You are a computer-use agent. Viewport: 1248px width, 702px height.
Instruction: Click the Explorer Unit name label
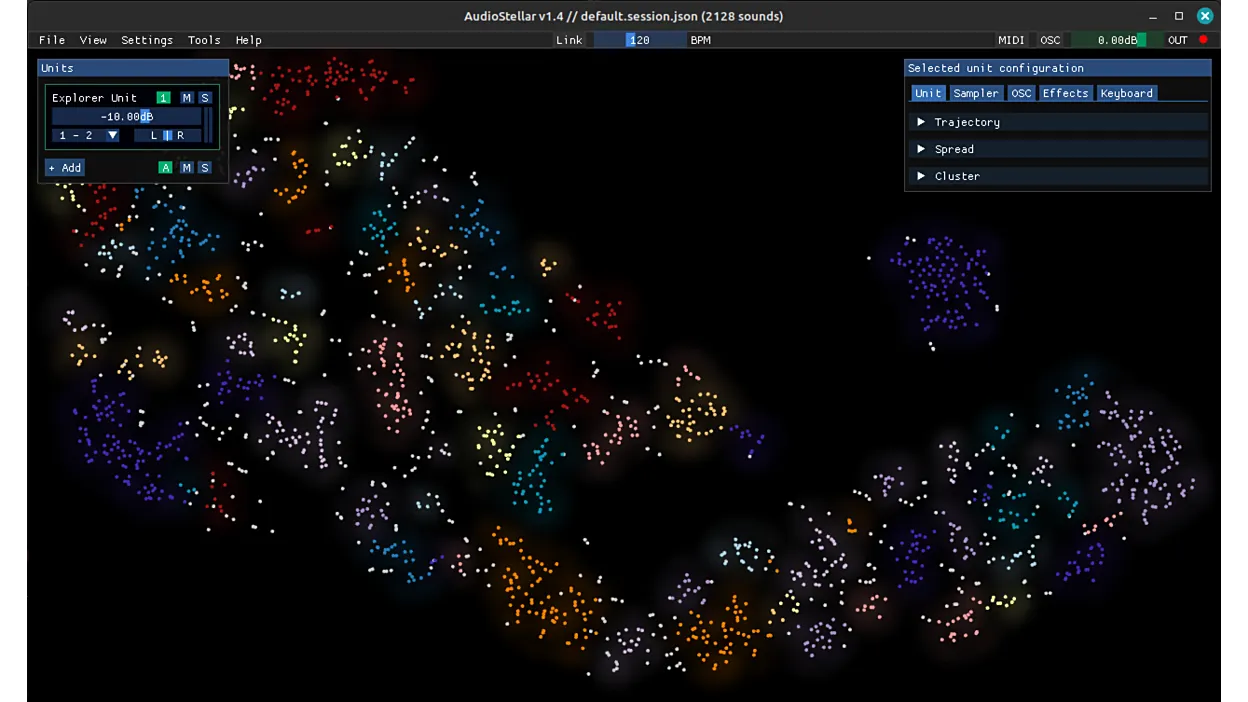pos(94,98)
